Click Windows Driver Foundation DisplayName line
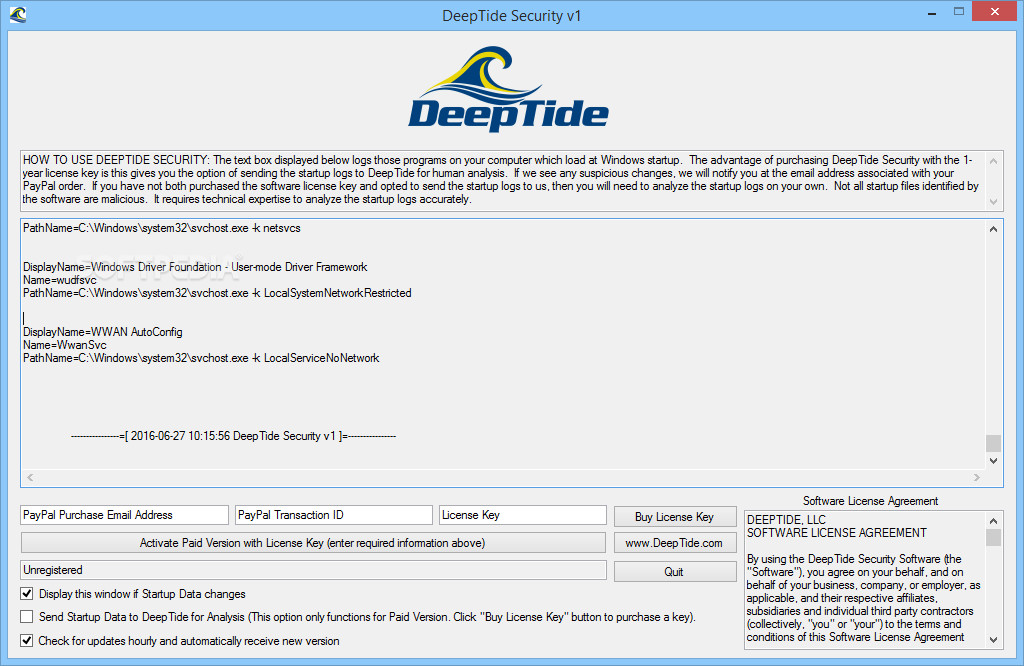 (195, 267)
